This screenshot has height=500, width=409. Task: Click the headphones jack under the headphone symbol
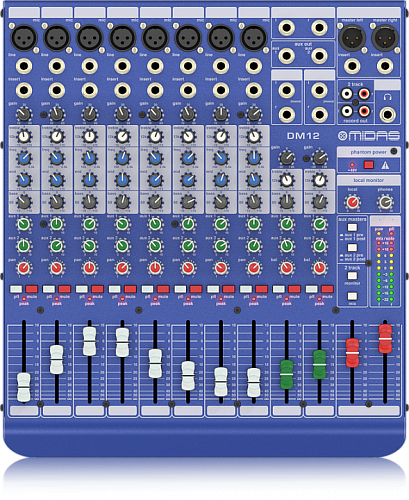pyautogui.click(x=387, y=114)
